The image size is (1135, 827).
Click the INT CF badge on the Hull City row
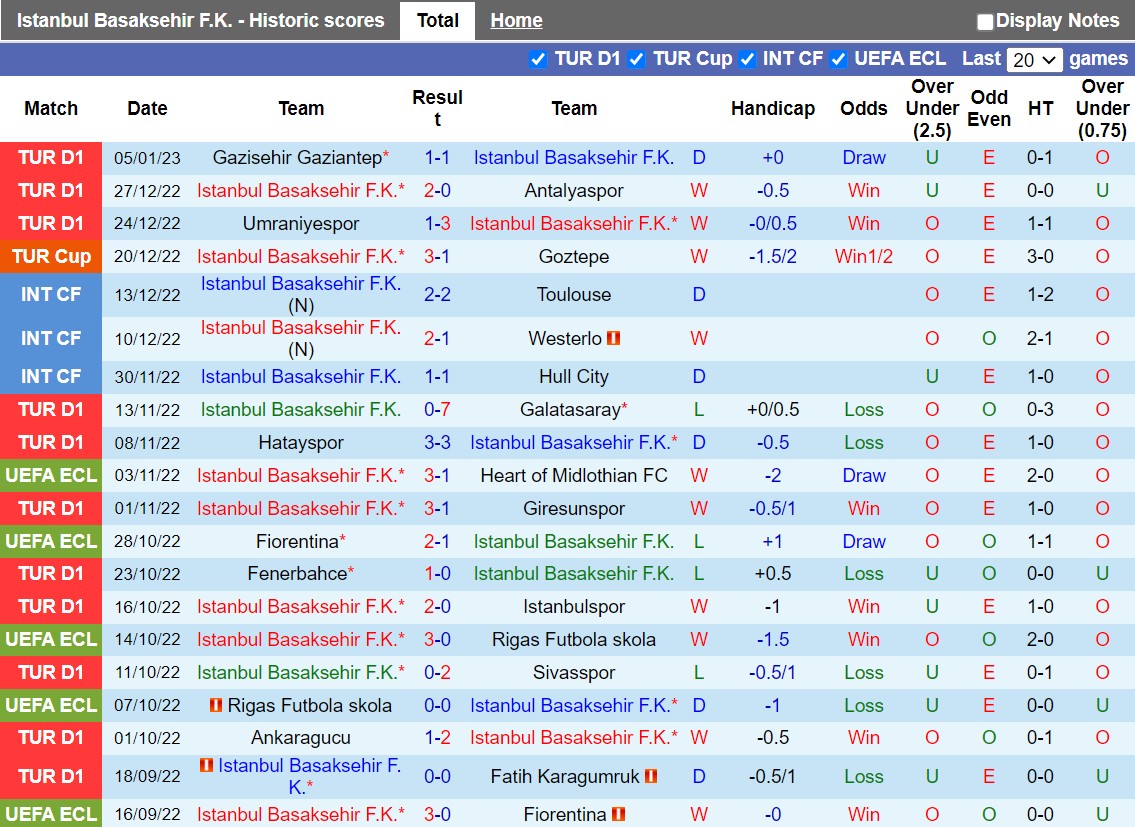(51, 376)
